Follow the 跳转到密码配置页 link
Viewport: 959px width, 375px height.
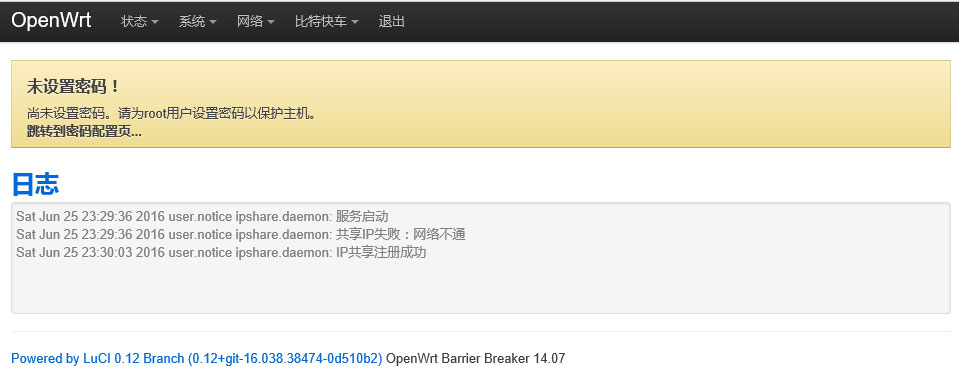point(84,131)
